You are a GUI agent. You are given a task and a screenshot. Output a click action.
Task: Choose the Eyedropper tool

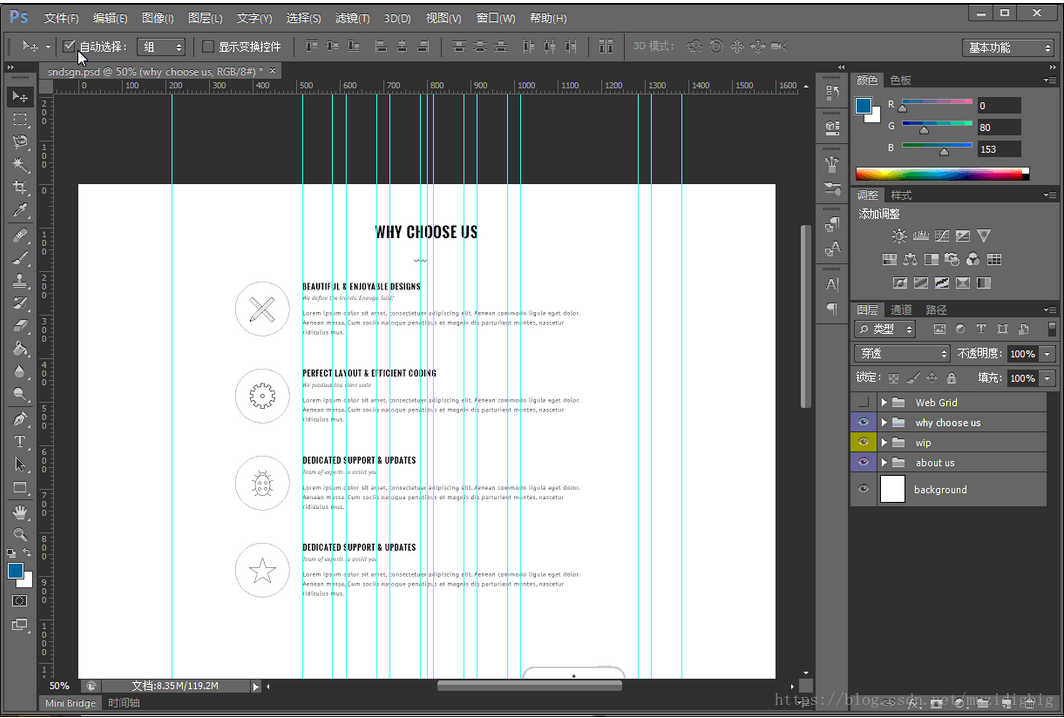tap(20, 211)
